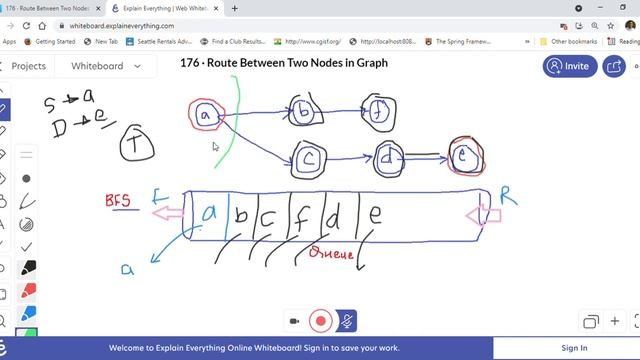This screenshot has height=360, width=640.
Task: Open the Chrome profile avatar
Action: point(630,25)
